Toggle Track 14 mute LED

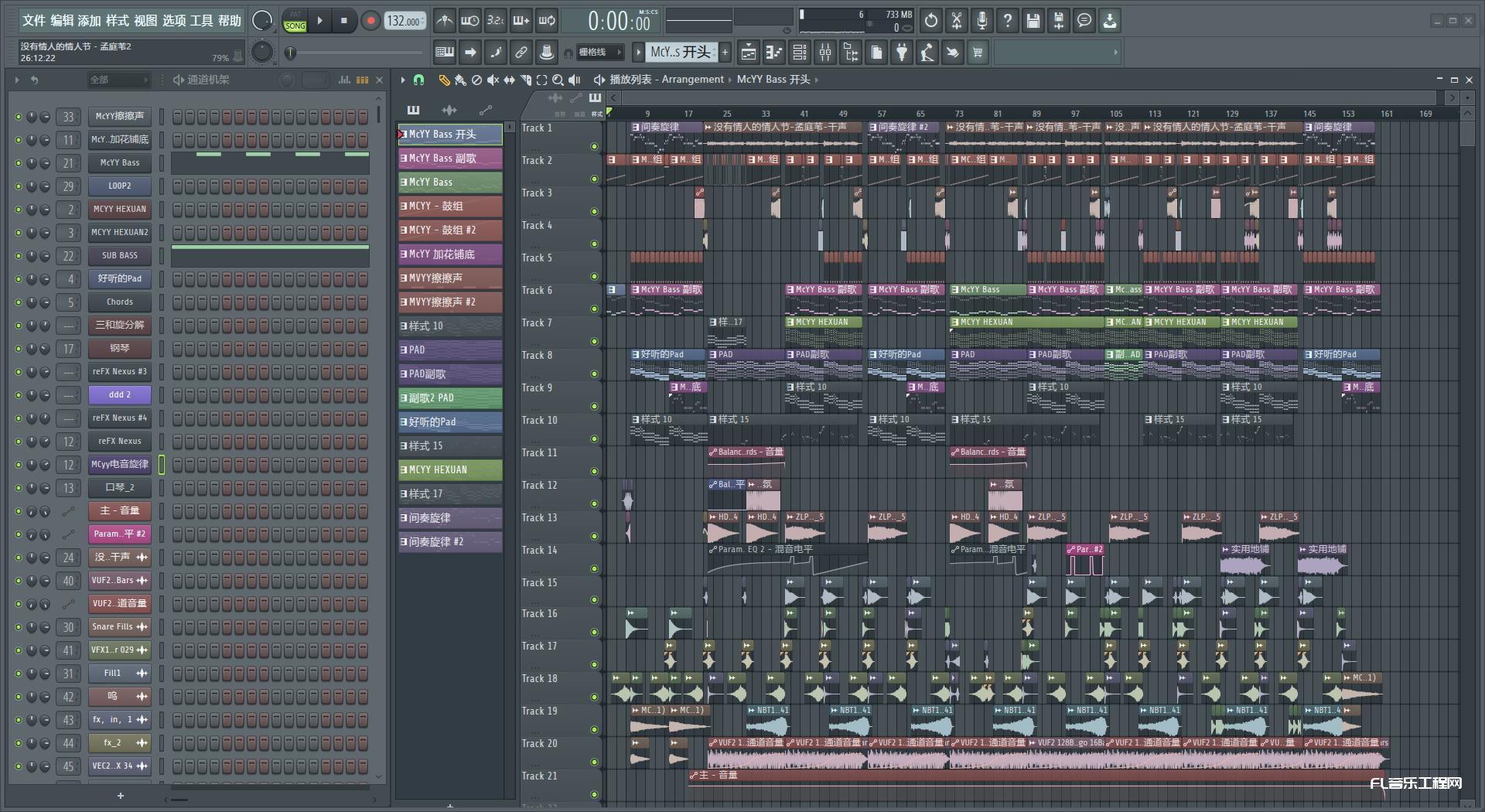tap(594, 568)
